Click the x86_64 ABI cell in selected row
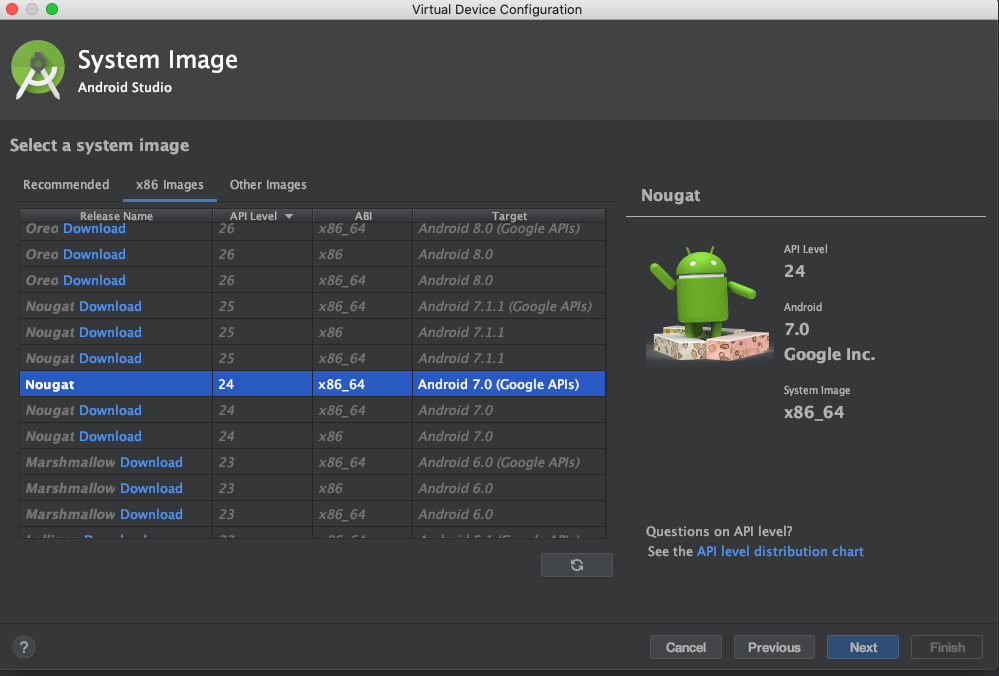 point(363,384)
